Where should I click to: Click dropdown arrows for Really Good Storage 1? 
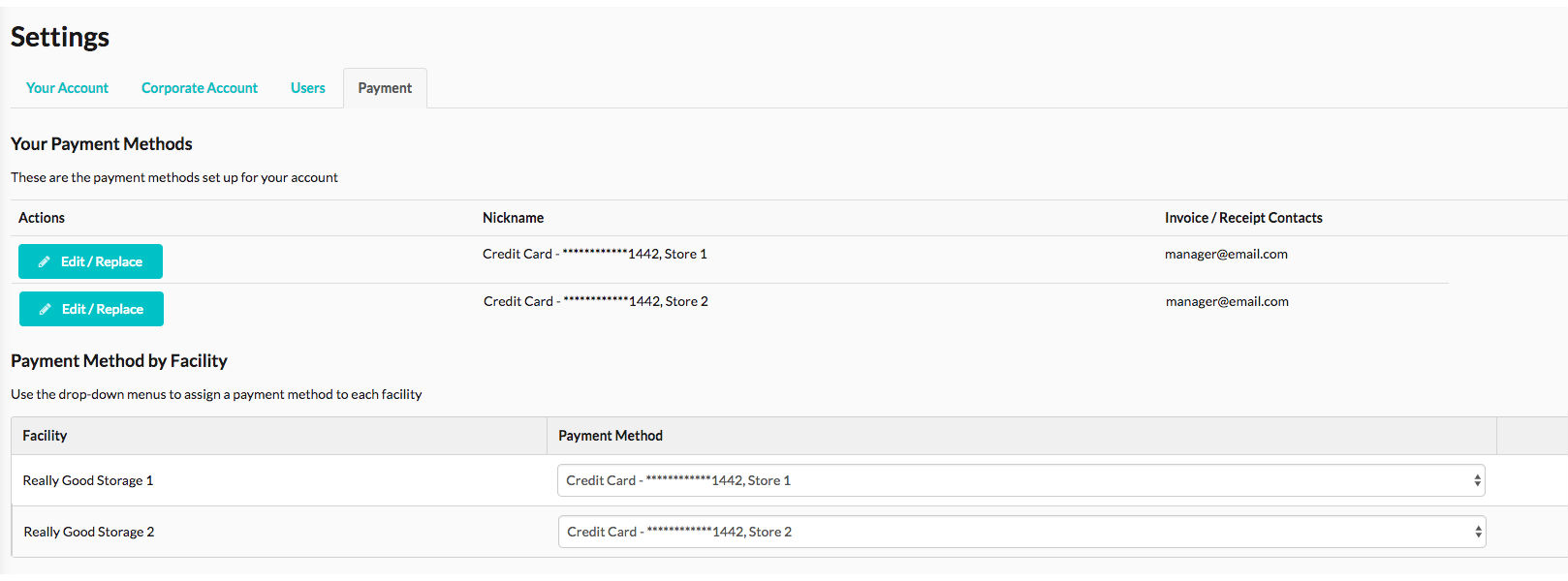click(x=1477, y=480)
